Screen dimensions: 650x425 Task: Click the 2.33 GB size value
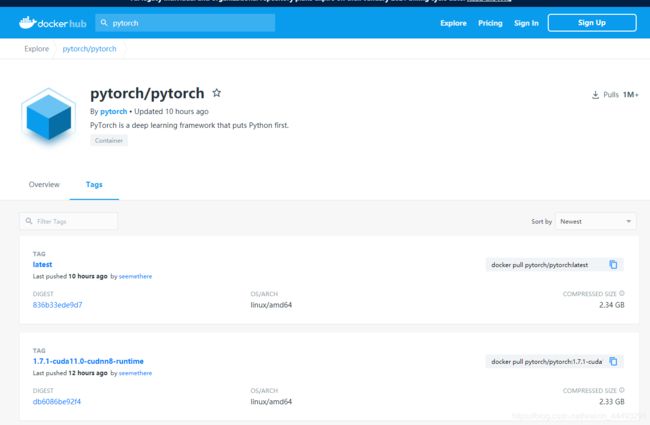click(x=611, y=402)
